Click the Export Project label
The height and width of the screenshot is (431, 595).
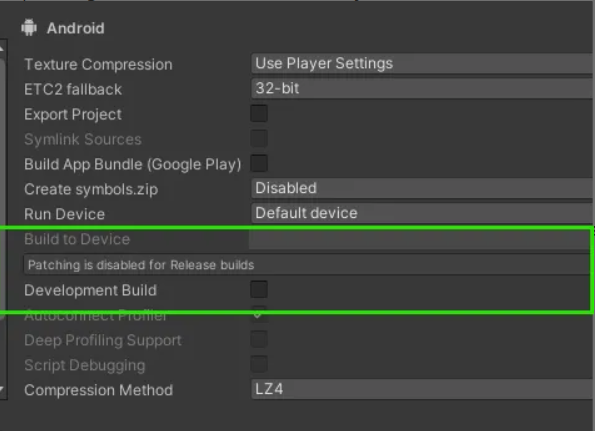73,114
